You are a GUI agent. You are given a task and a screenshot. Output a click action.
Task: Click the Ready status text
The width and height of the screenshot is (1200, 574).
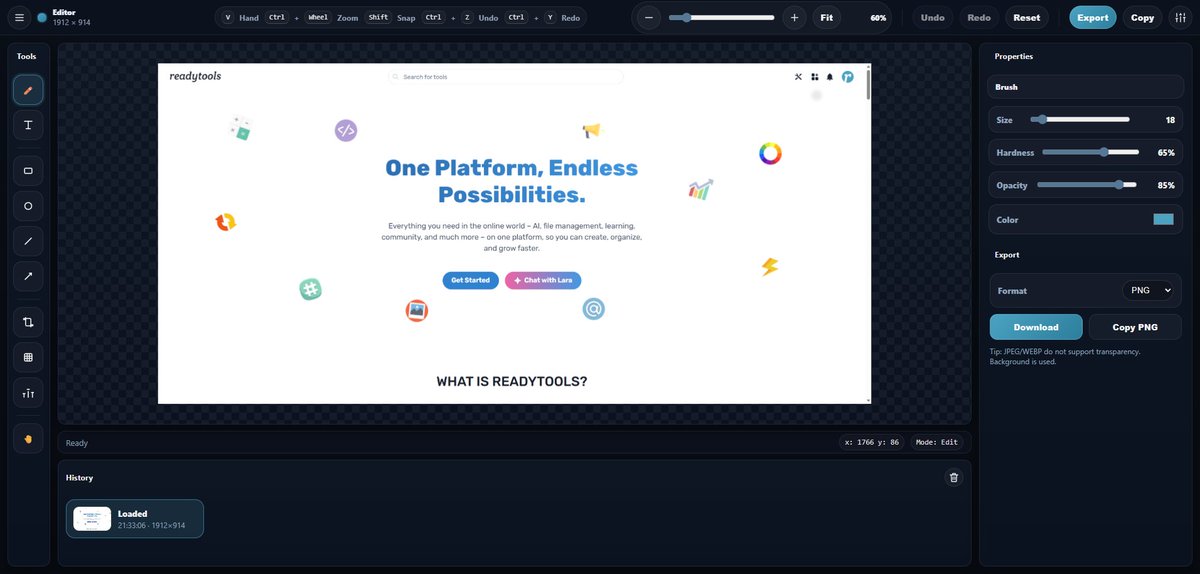point(77,443)
